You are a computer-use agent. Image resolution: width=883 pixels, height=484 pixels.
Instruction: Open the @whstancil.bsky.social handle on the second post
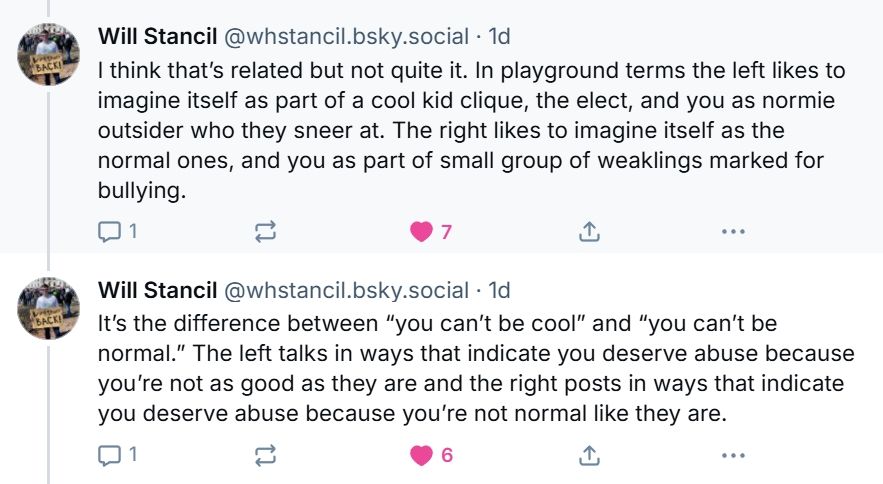point(345,290)
